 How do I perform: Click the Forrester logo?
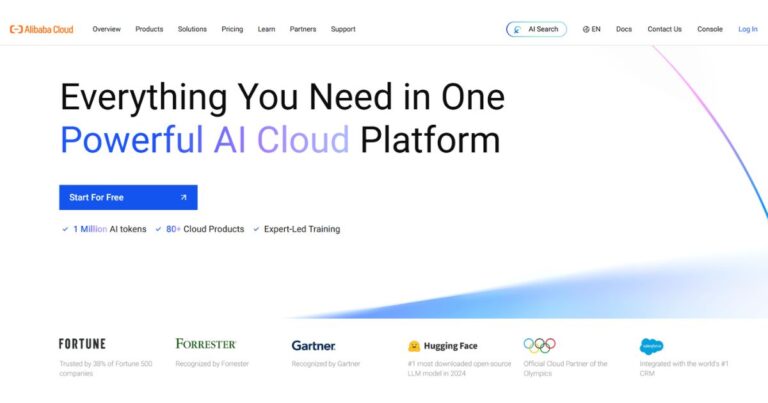tap(206, 344)
